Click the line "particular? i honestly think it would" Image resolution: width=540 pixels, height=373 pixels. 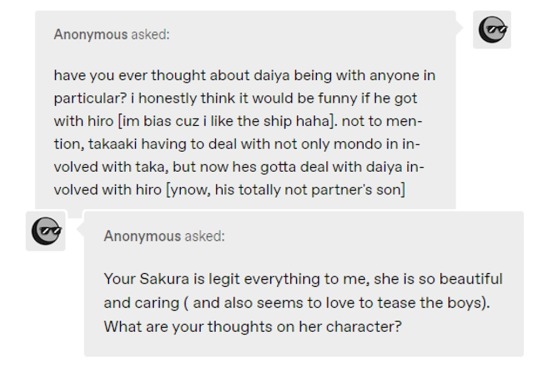point(236,99)
